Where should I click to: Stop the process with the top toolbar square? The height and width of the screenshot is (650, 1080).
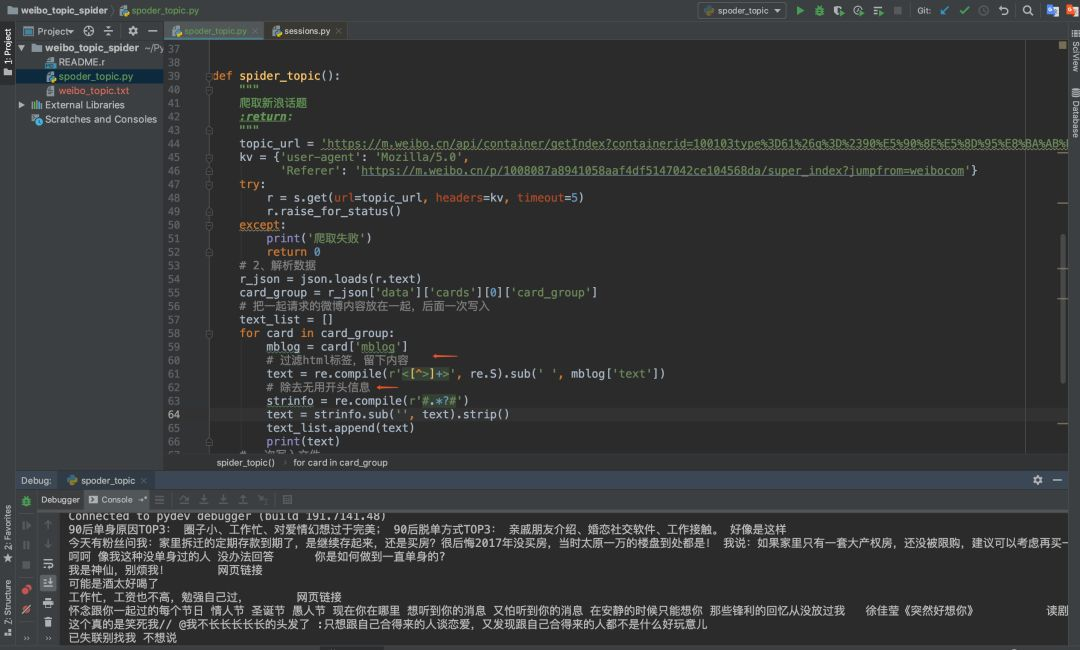(x=897, y=10)
